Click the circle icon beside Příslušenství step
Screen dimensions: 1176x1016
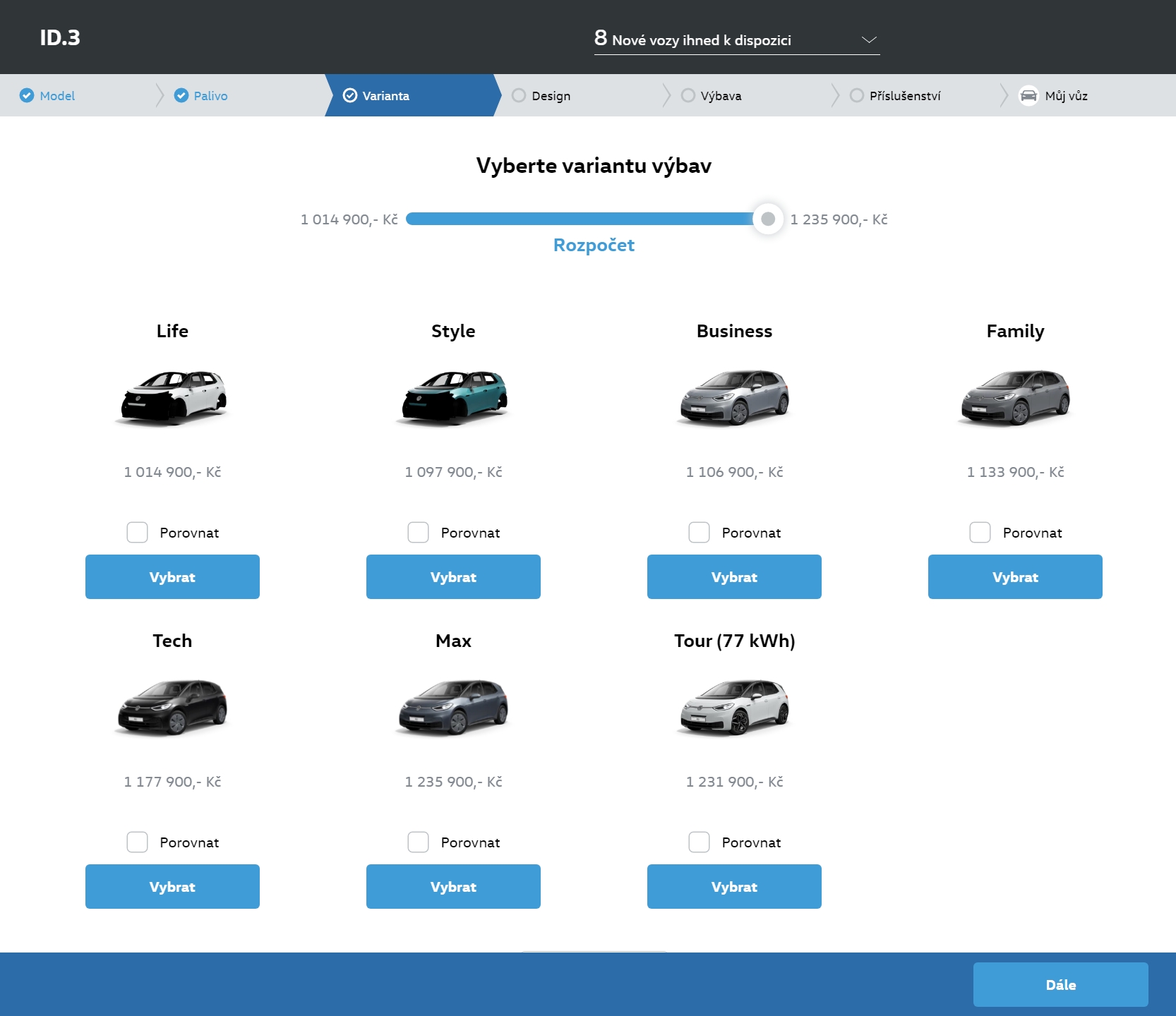coord(856,95)
